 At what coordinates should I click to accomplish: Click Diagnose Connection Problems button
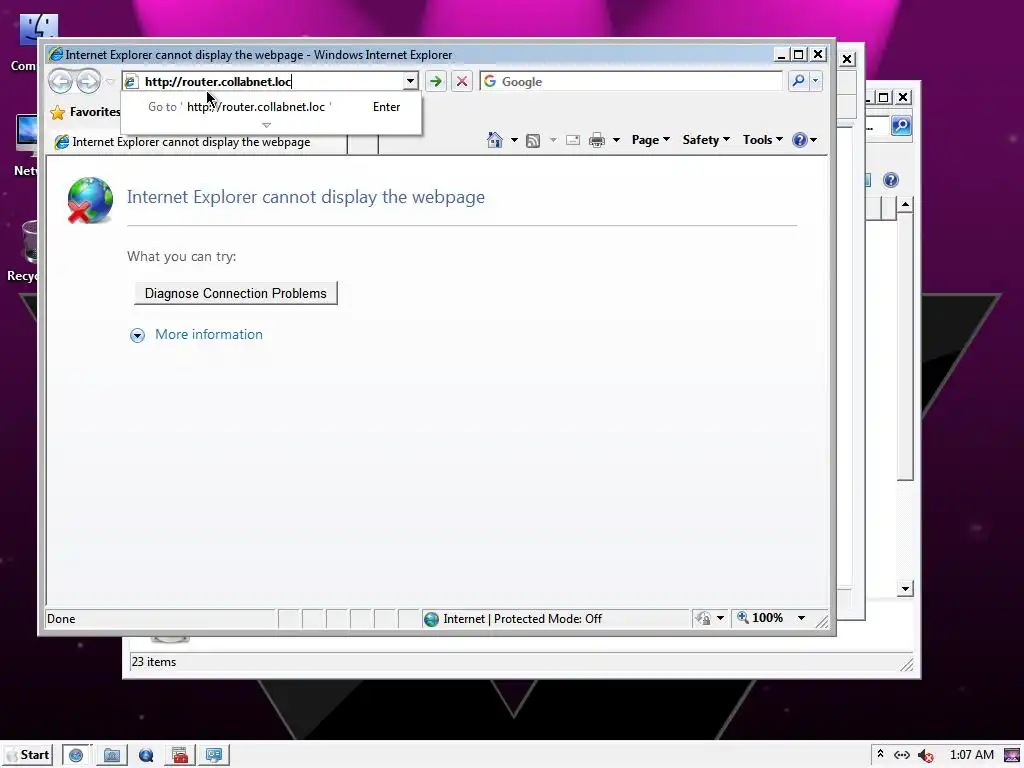pyautogui.click(x=236, y=293)
